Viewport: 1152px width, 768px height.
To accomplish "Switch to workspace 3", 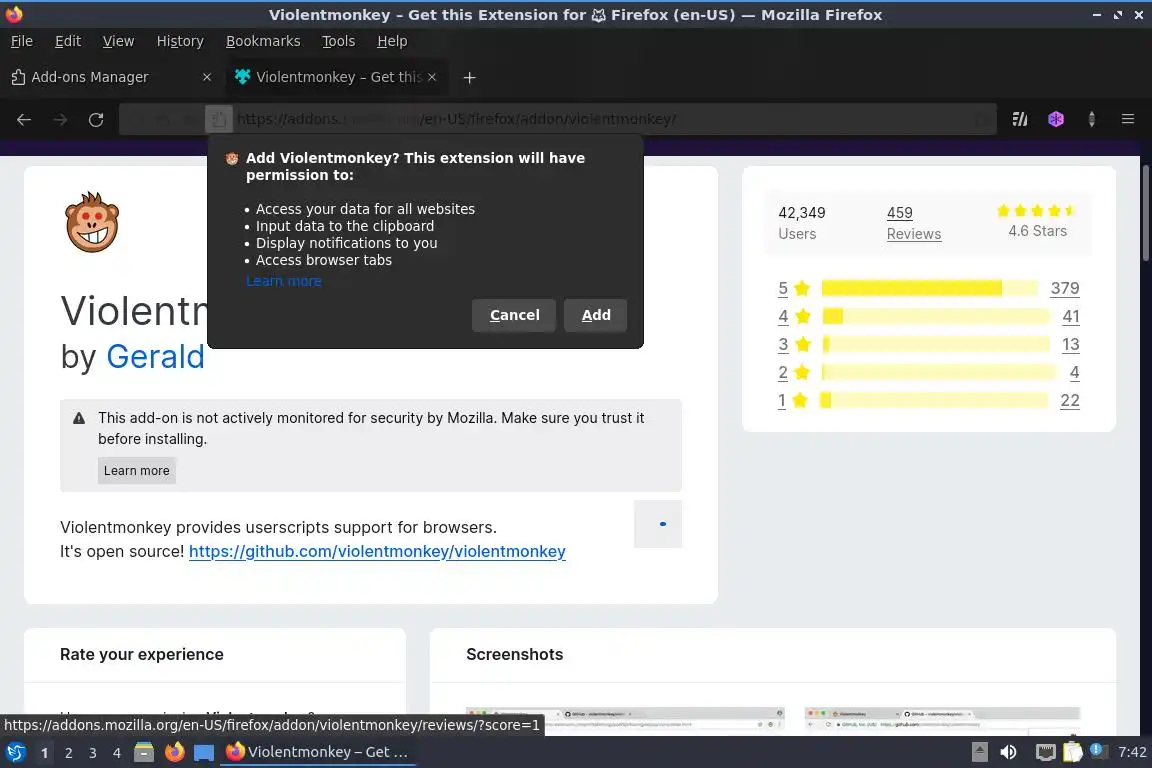I will [93, 753].
